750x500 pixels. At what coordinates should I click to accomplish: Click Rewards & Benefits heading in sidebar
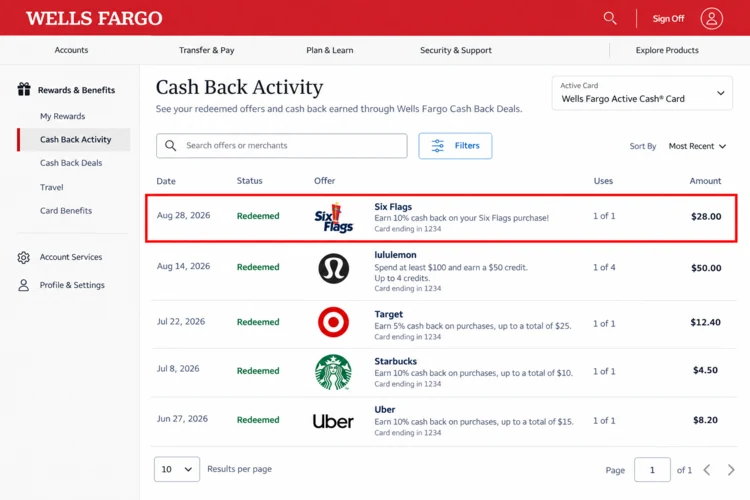pos(77,90)
